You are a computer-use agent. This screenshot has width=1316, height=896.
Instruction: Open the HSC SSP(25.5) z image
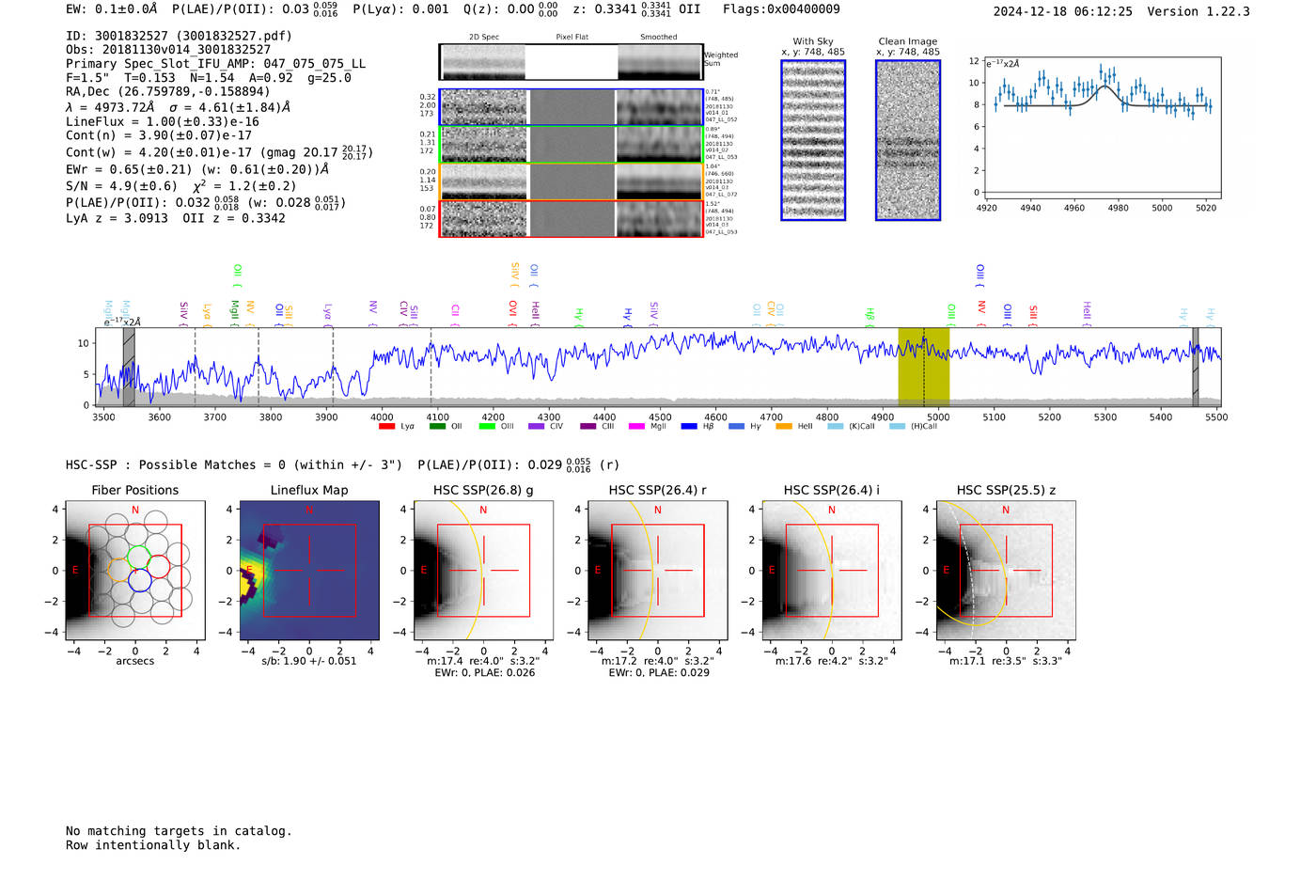1006,571
